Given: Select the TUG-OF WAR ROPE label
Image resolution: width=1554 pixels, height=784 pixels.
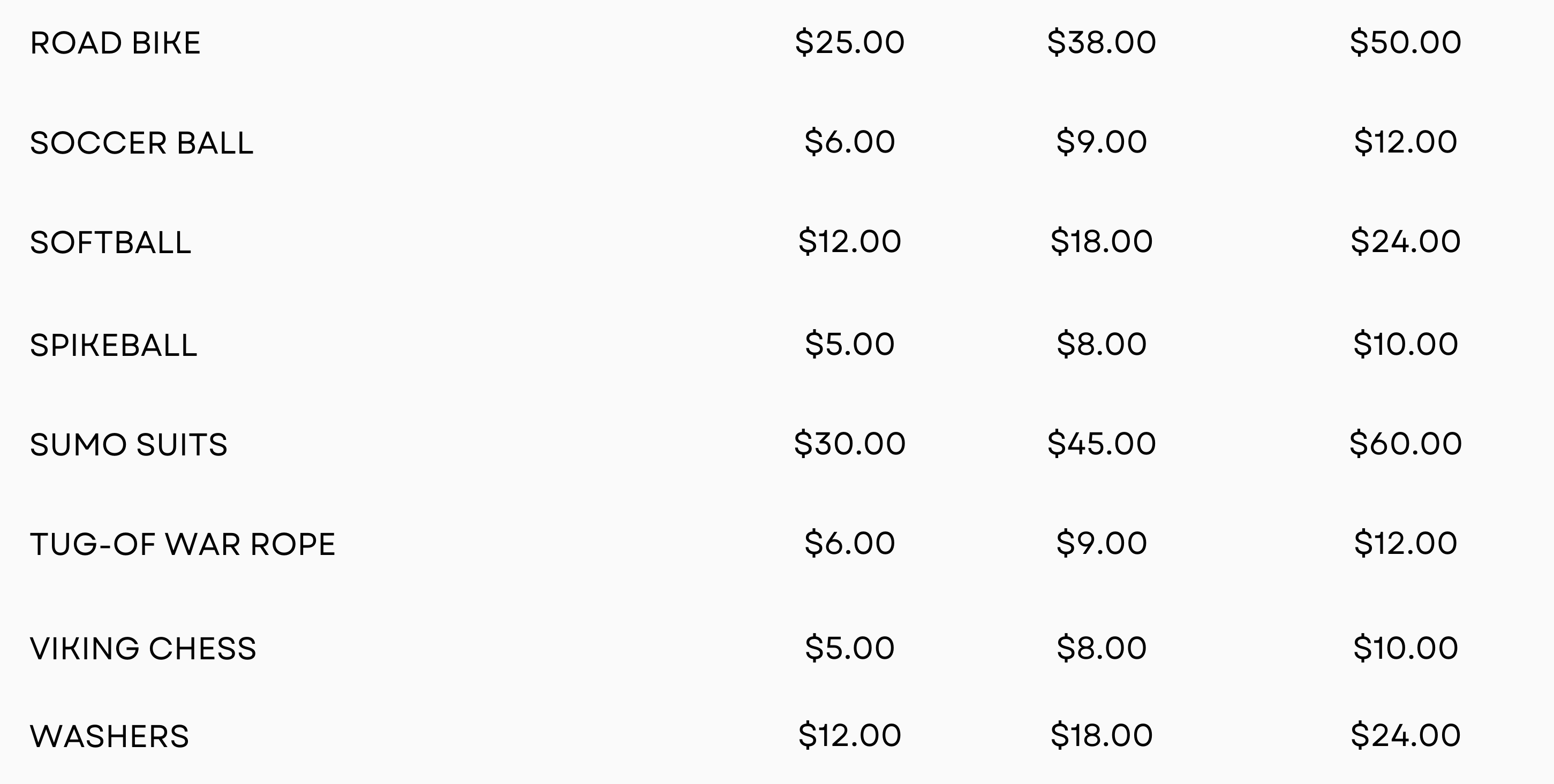Looking at the screenshot, I should [x=183, y=545].
